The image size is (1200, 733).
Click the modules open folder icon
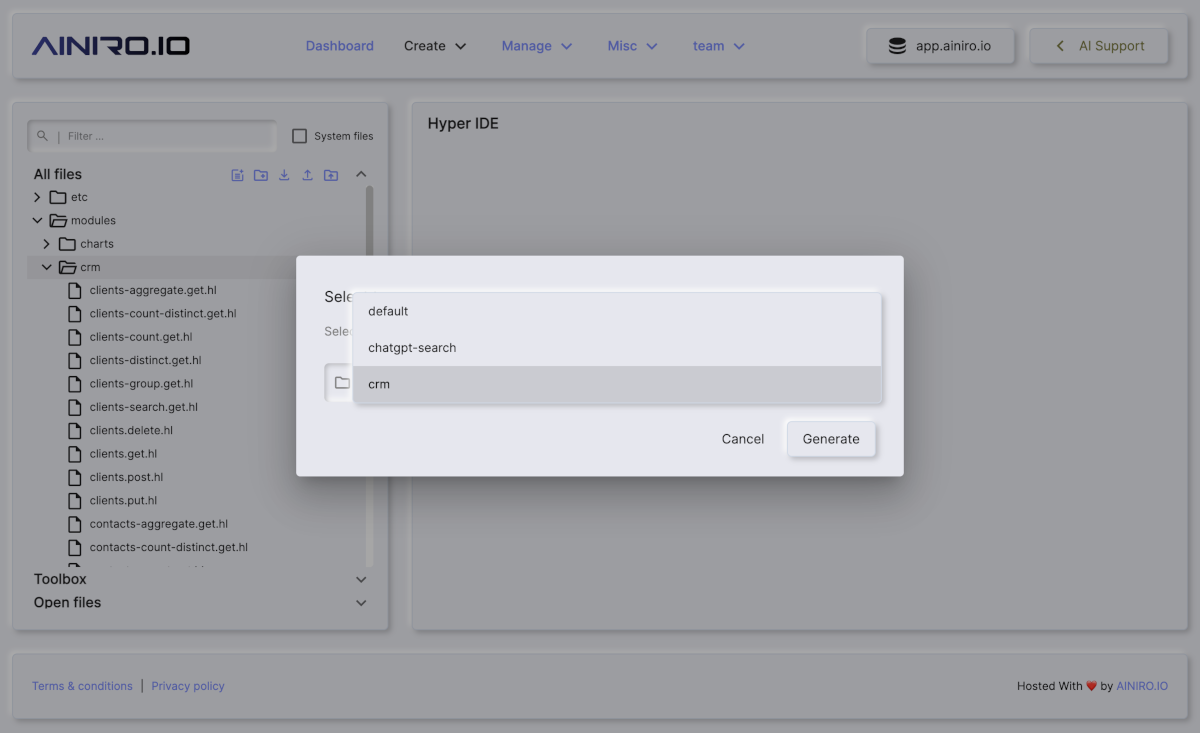[x=58, y=220]
